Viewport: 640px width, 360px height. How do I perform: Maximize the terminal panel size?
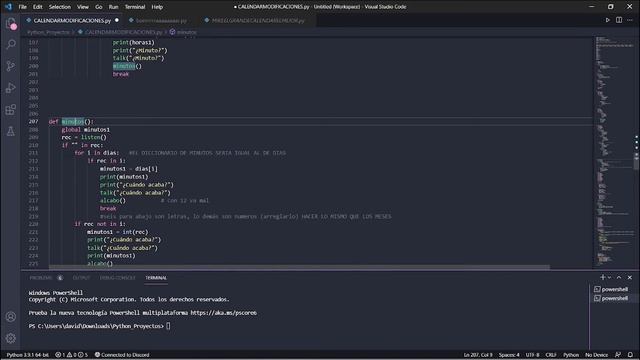[x=619, y=277]
